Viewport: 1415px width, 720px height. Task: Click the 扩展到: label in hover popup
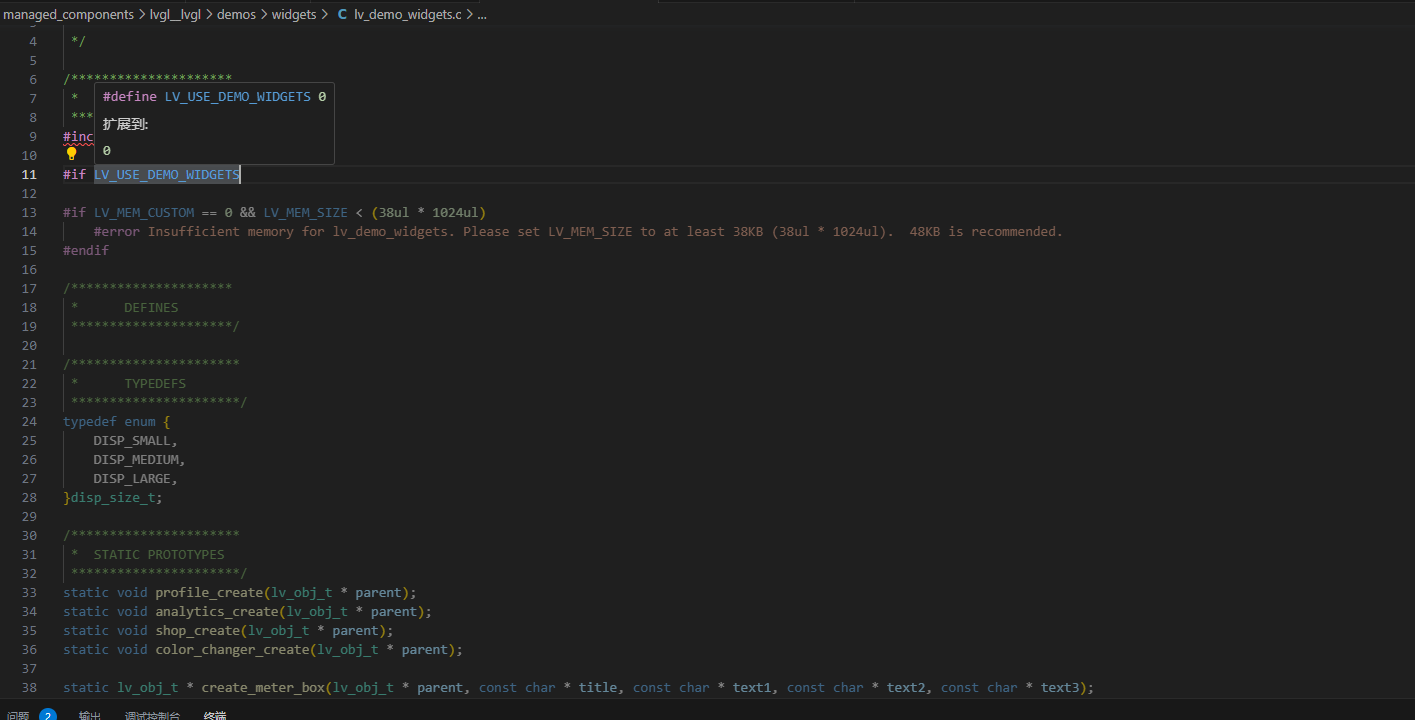[x=125, y=124]
